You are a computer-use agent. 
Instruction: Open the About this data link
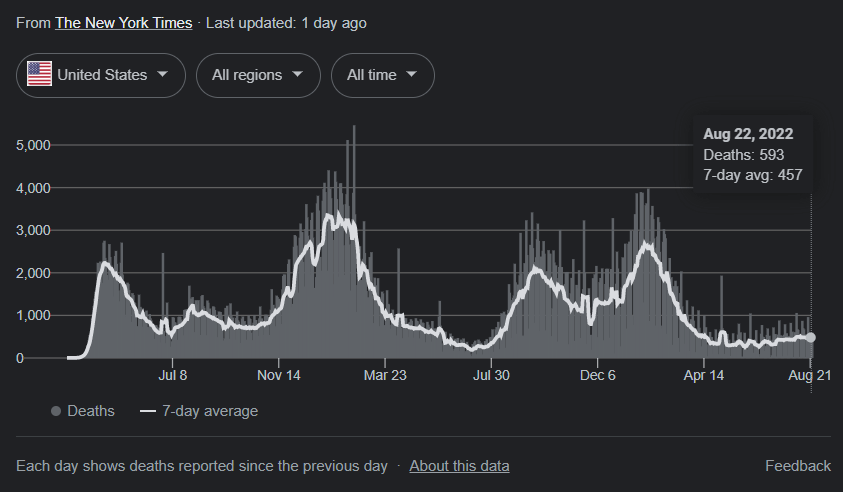pyautogui.click(x=459, y=466)
